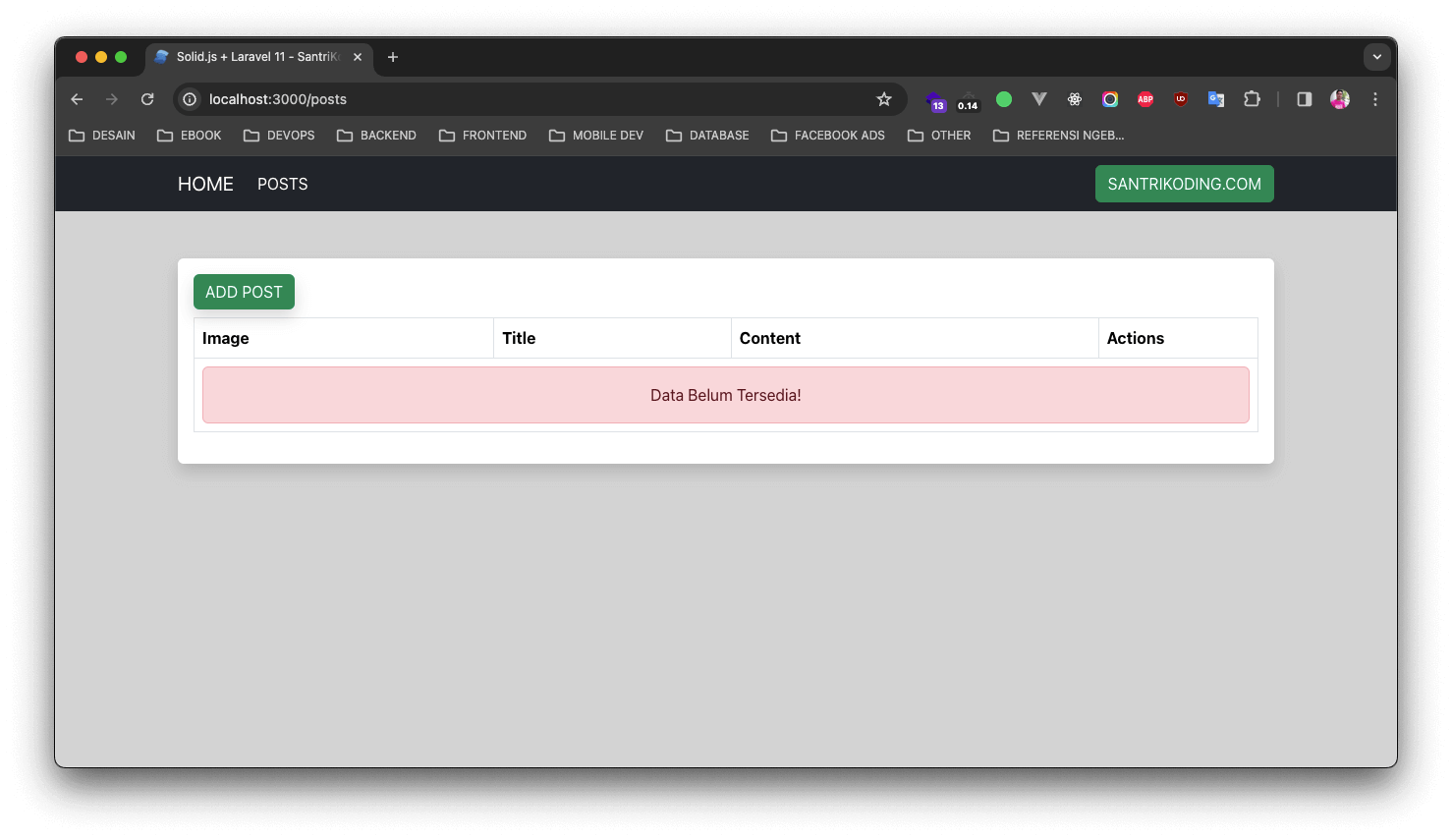
Task: Open the uBlock Origin extension
Action: [1181, 99]
